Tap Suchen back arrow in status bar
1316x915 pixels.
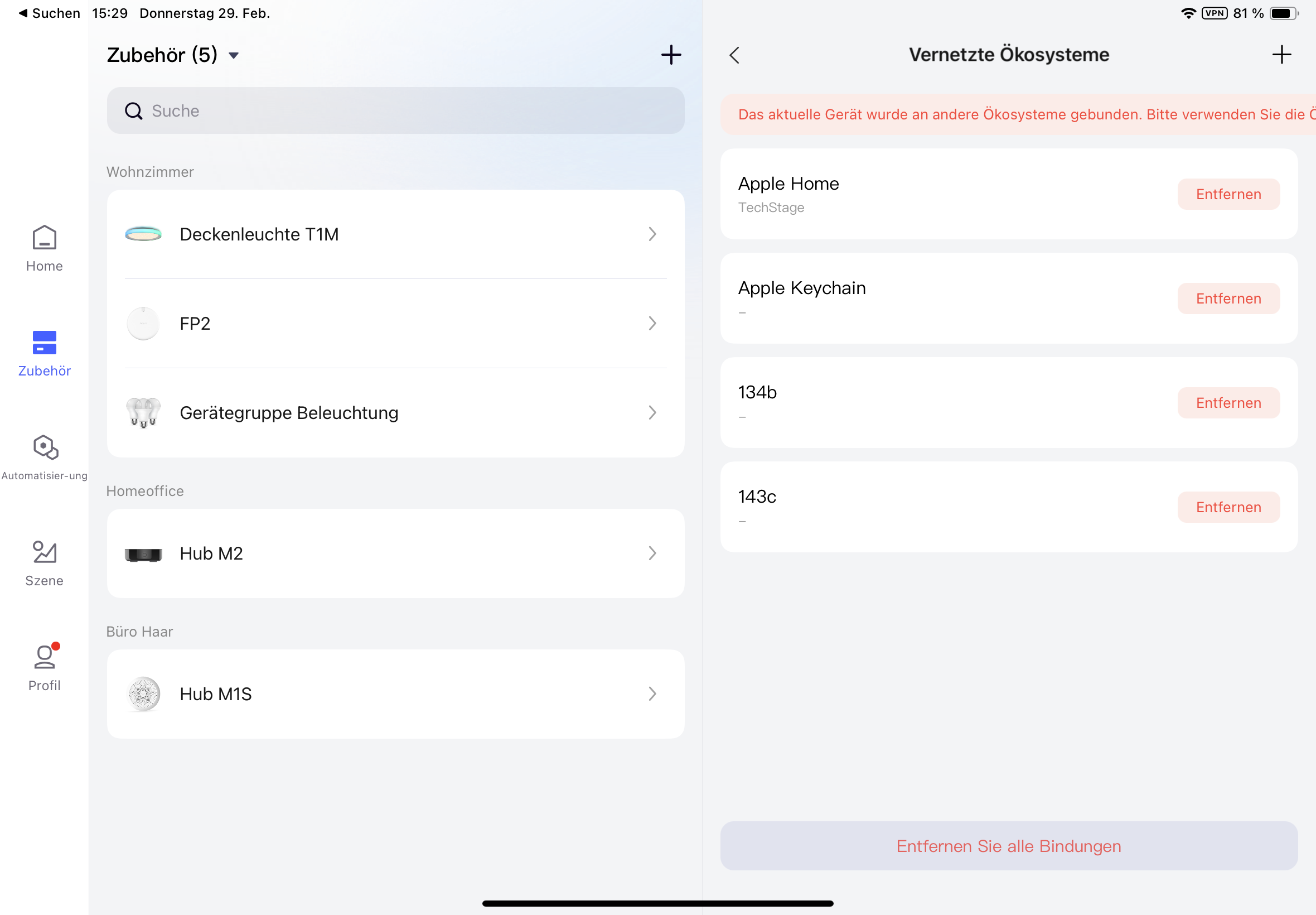pyautogui.click(x=49, y=13)
